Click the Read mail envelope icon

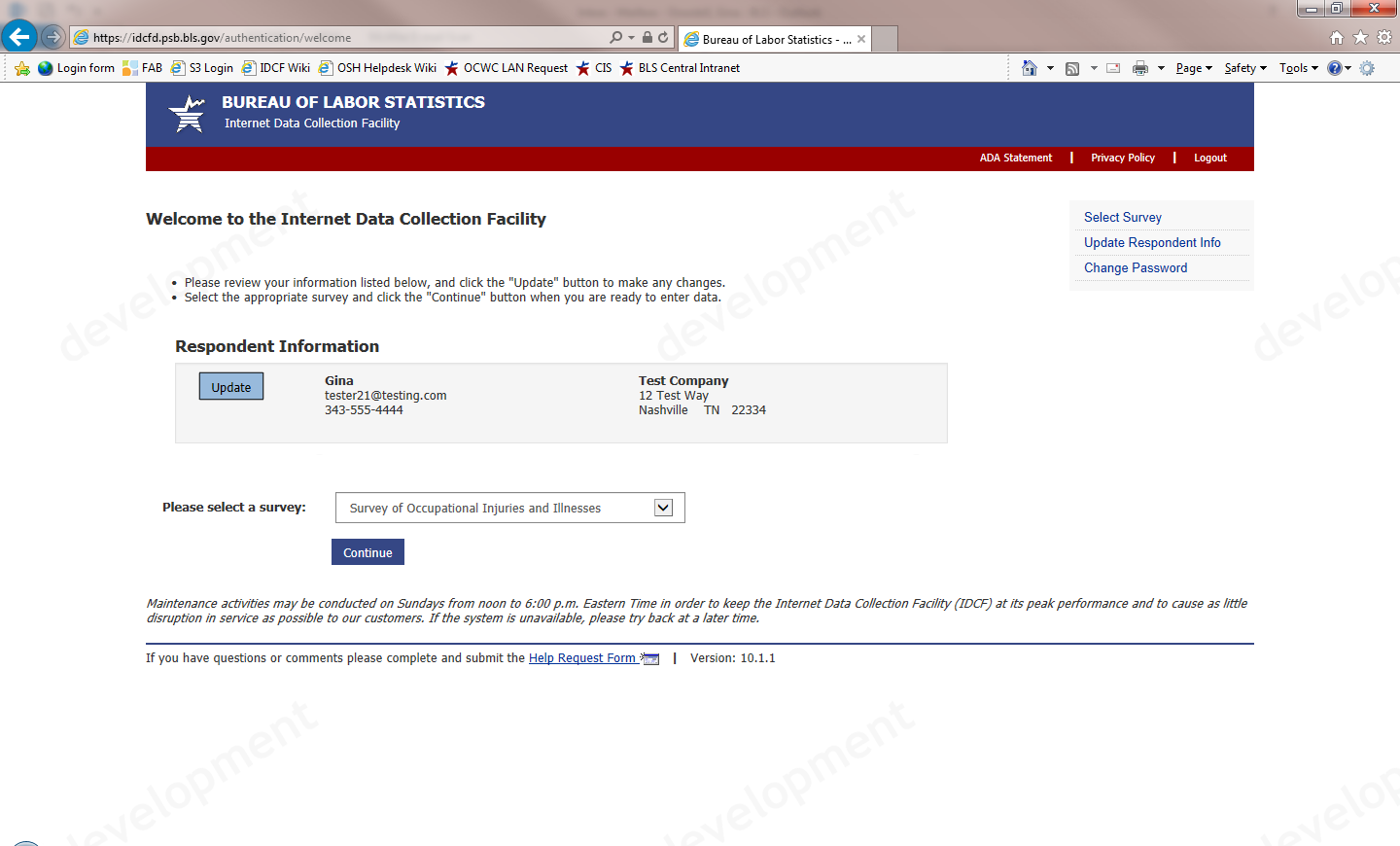tap(1113, 68)
